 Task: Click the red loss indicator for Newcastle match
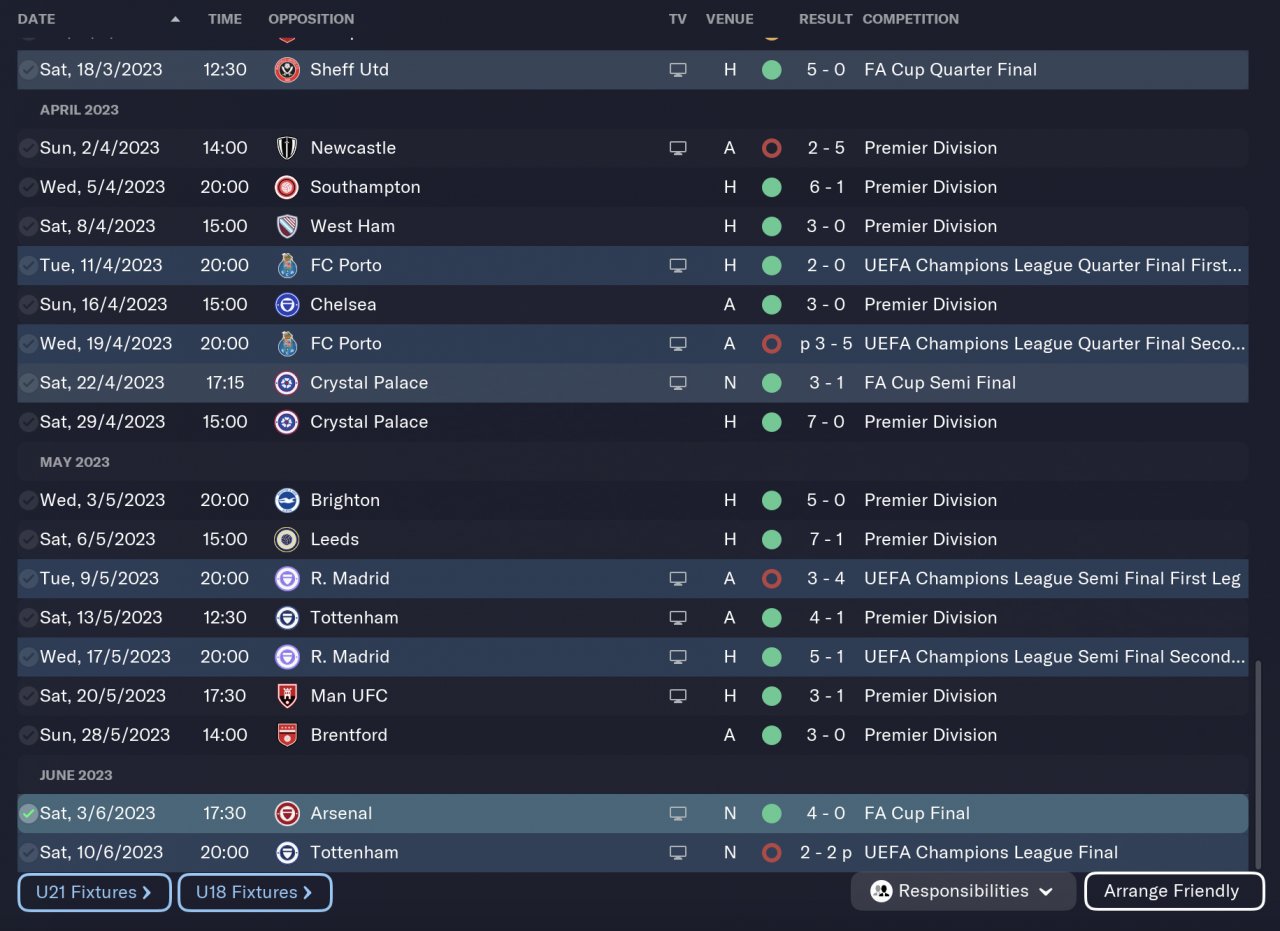(x=771, y=148)
